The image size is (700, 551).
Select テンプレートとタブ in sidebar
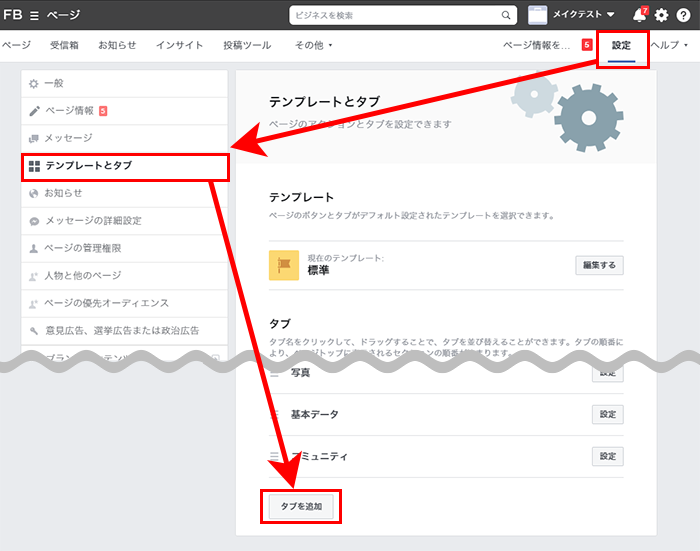125,166
